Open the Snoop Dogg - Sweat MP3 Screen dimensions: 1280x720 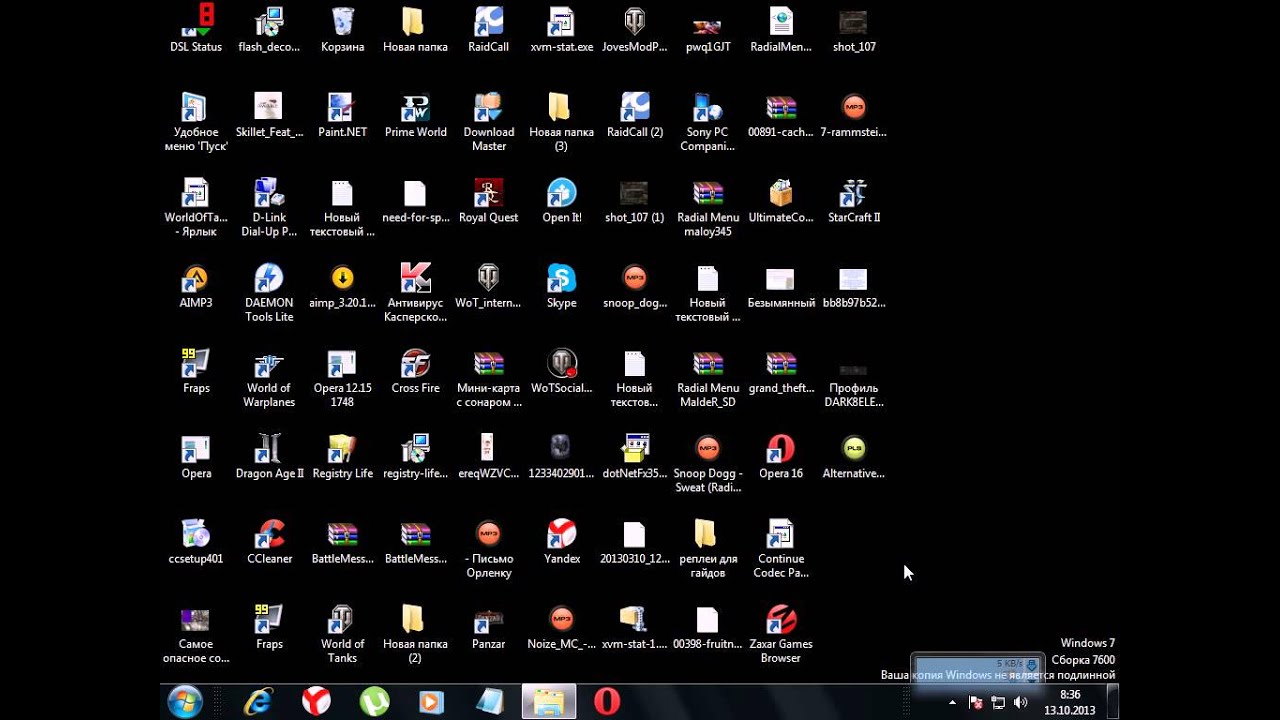click(x=707, y=464)
